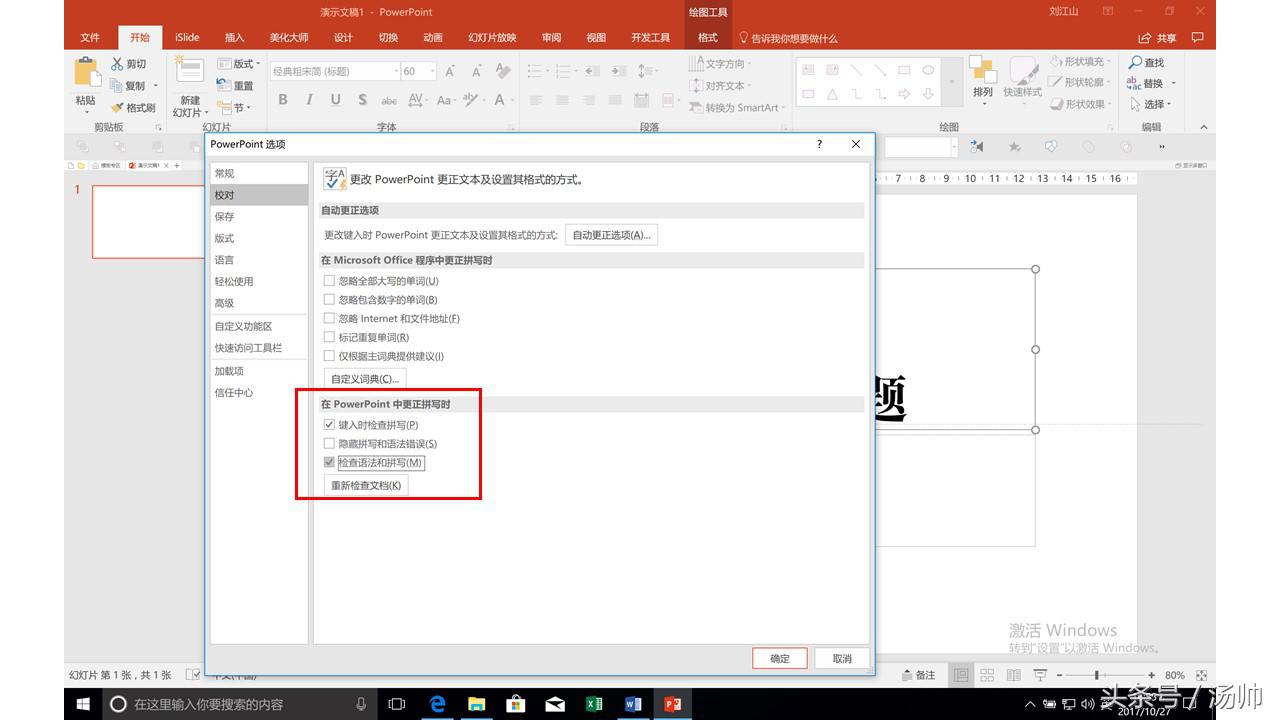This screenshot has height=720, width=1280.
Task: Click the Recheck Document button
Action: (x=366, y=486)
